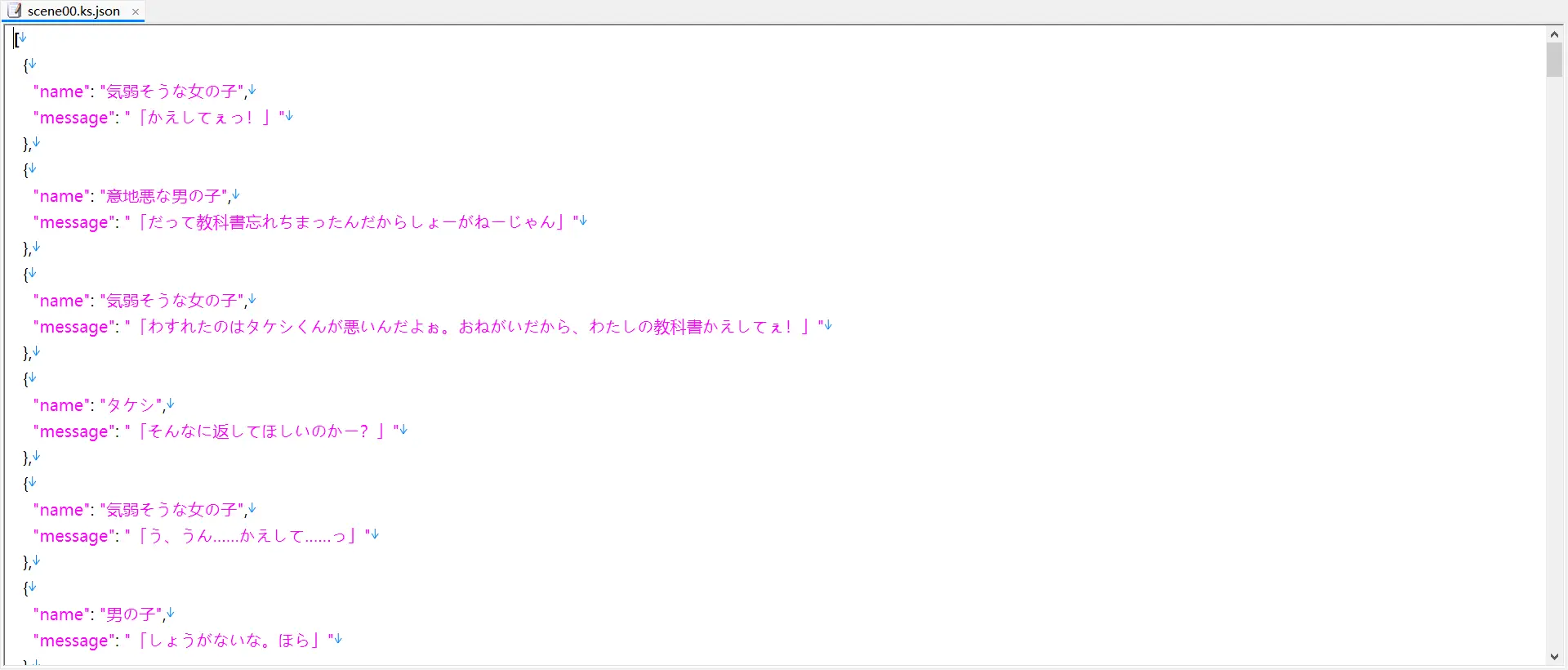
Task: Click the file icon on the scene00.ks.json tab
Action: [15, 11]
